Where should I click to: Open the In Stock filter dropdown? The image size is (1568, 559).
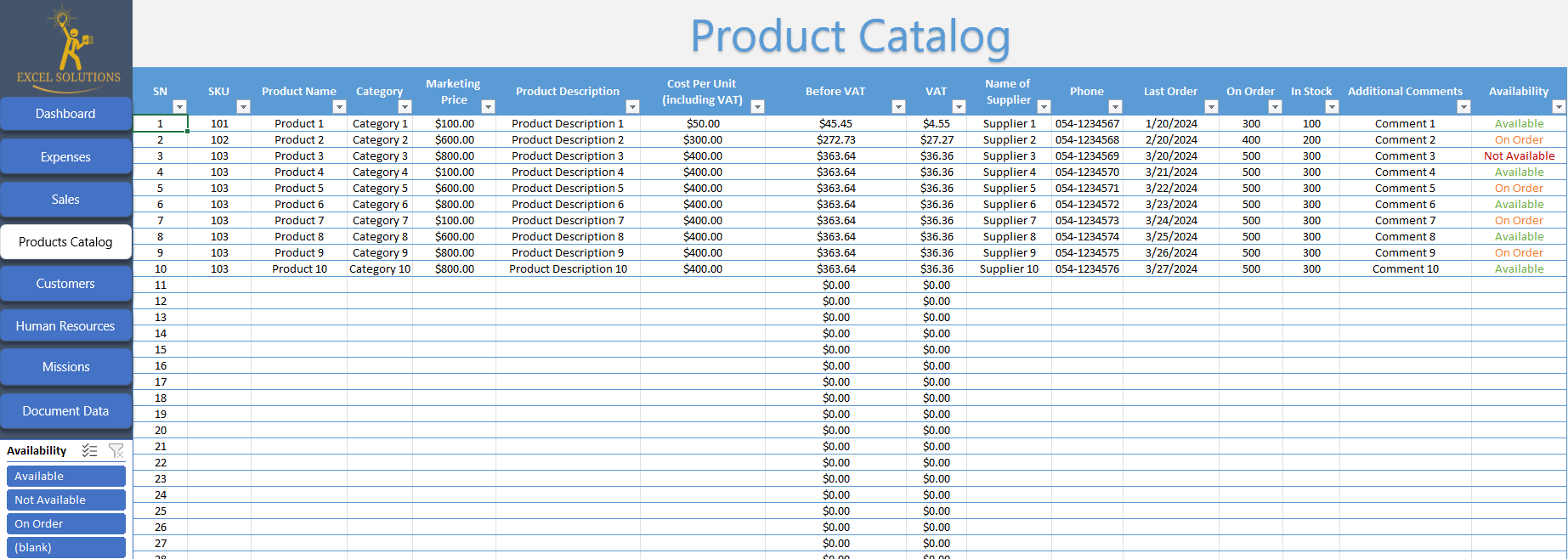(1332, 107)
